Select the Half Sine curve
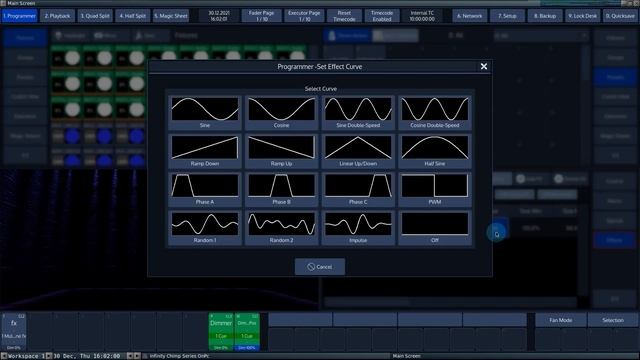The width and height of the screenshot is (640, 360). point(435,151)
